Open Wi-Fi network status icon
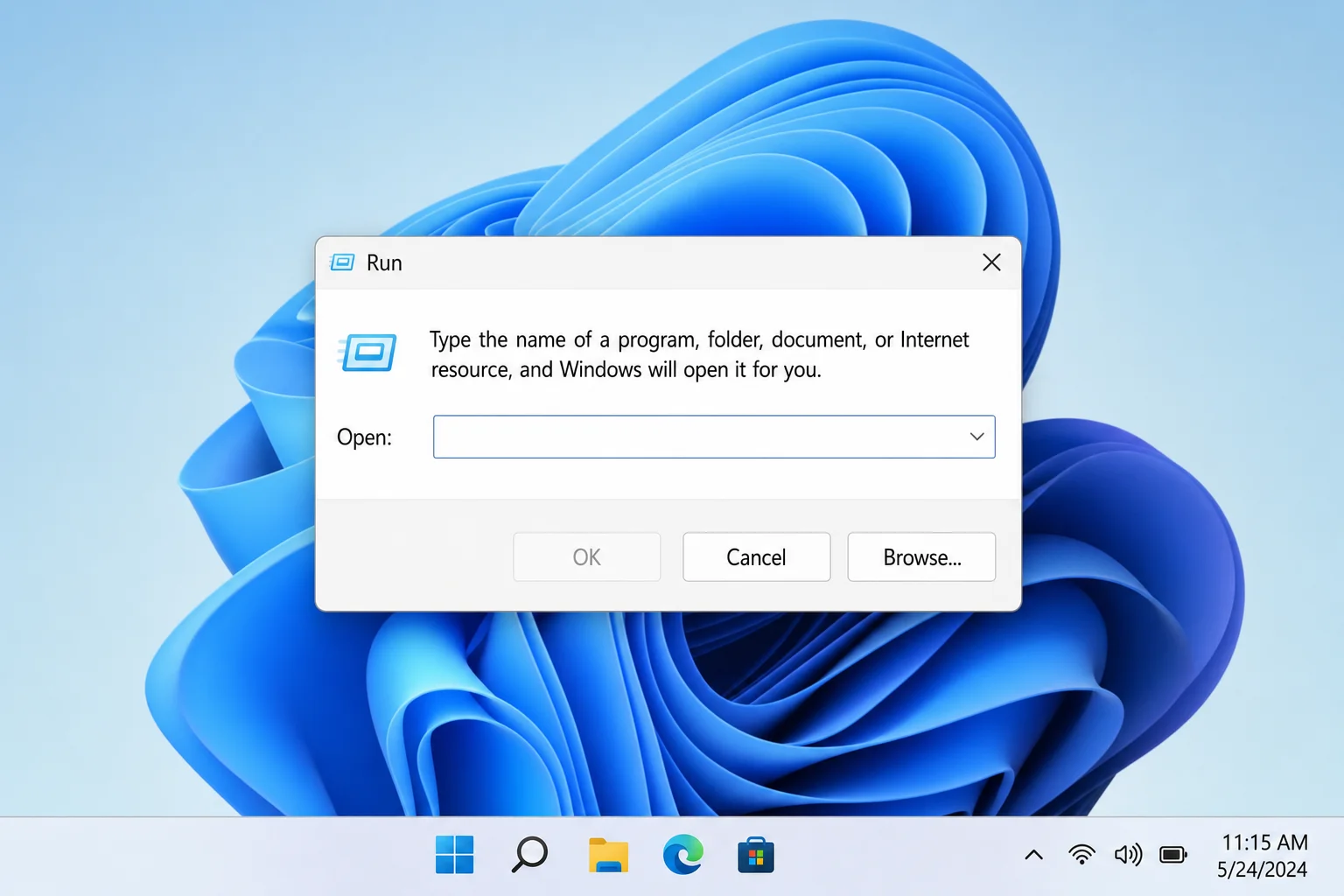Viewport: 1344px width, 896px height. (x=1082, y=855)
